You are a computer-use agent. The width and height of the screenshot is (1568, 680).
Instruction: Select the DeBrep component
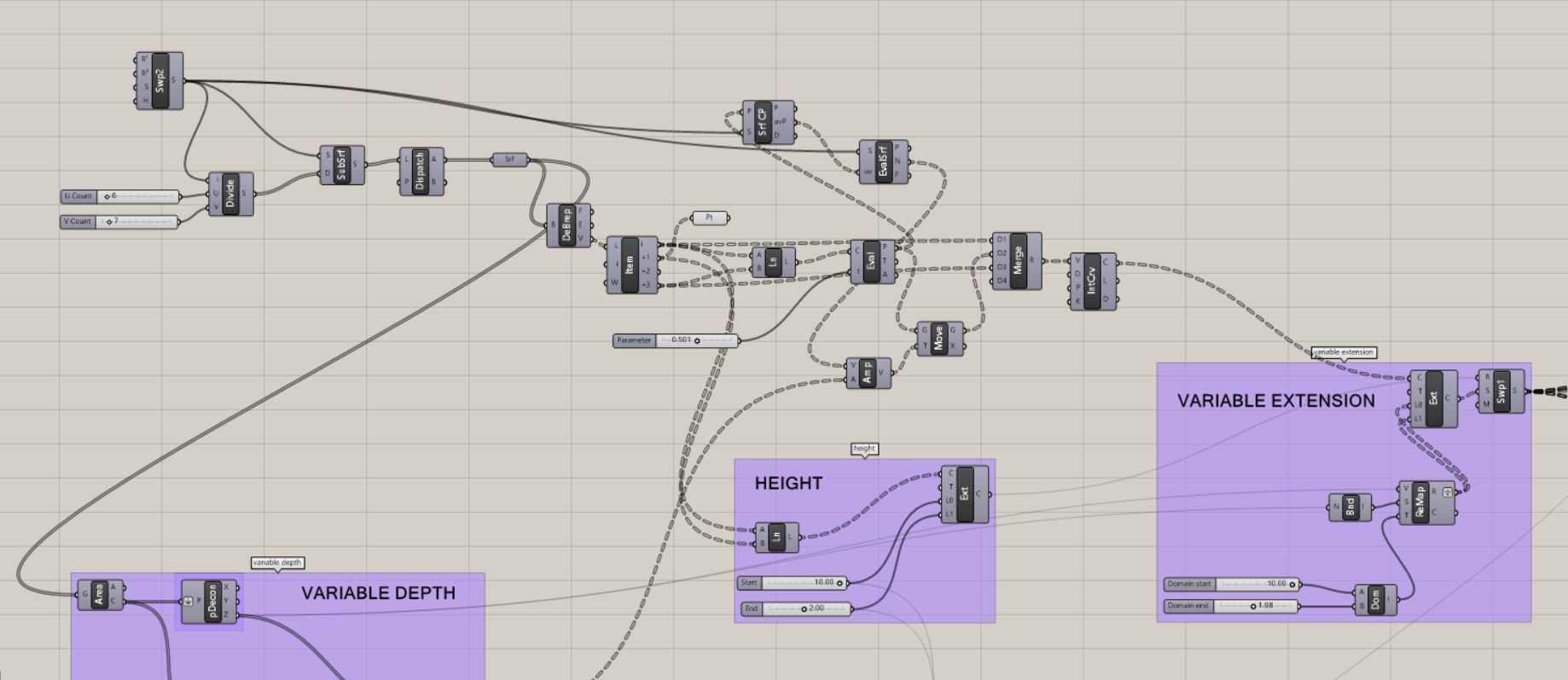pos(567,225)
